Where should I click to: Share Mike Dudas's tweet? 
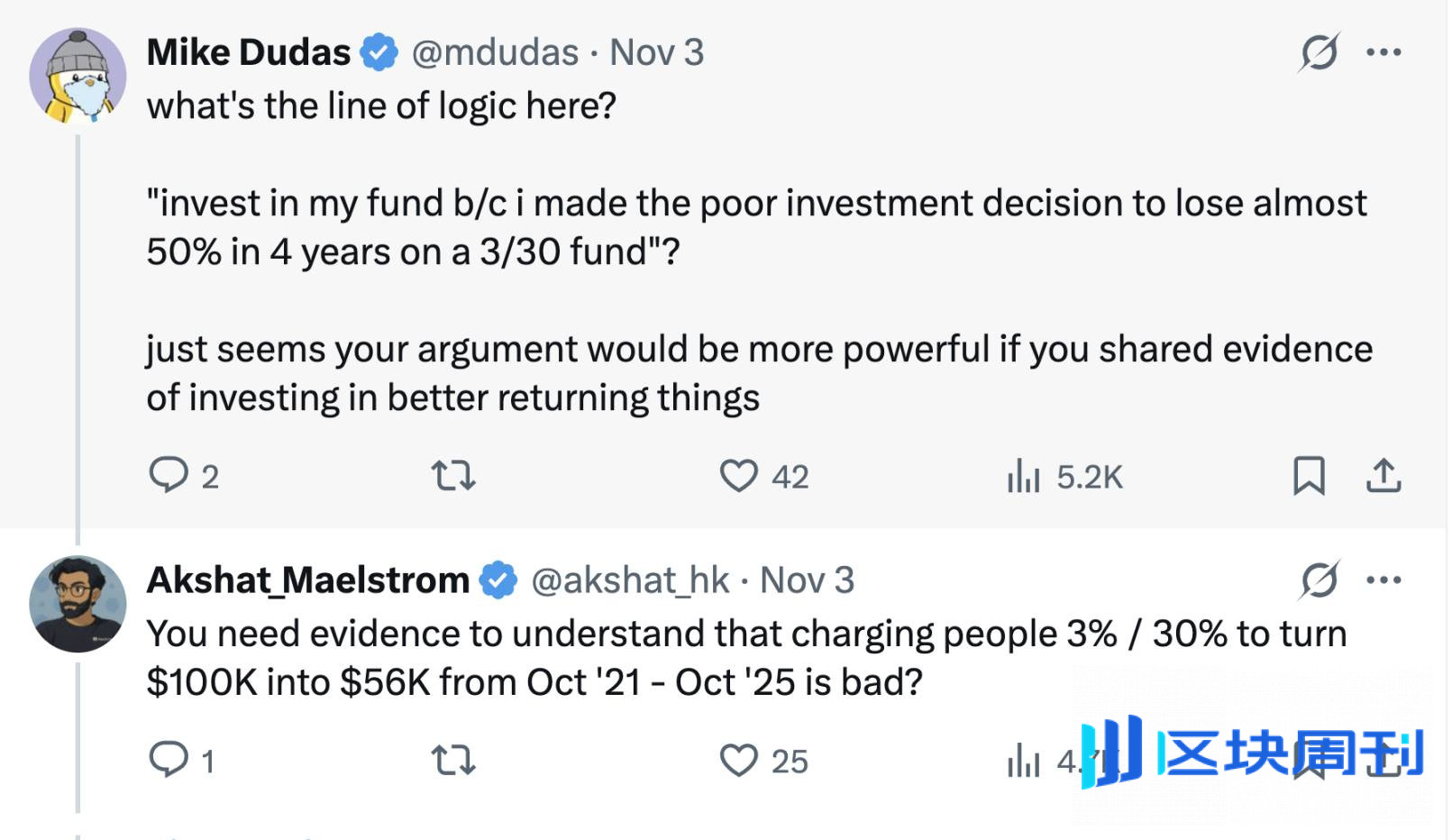(1384, 475)
